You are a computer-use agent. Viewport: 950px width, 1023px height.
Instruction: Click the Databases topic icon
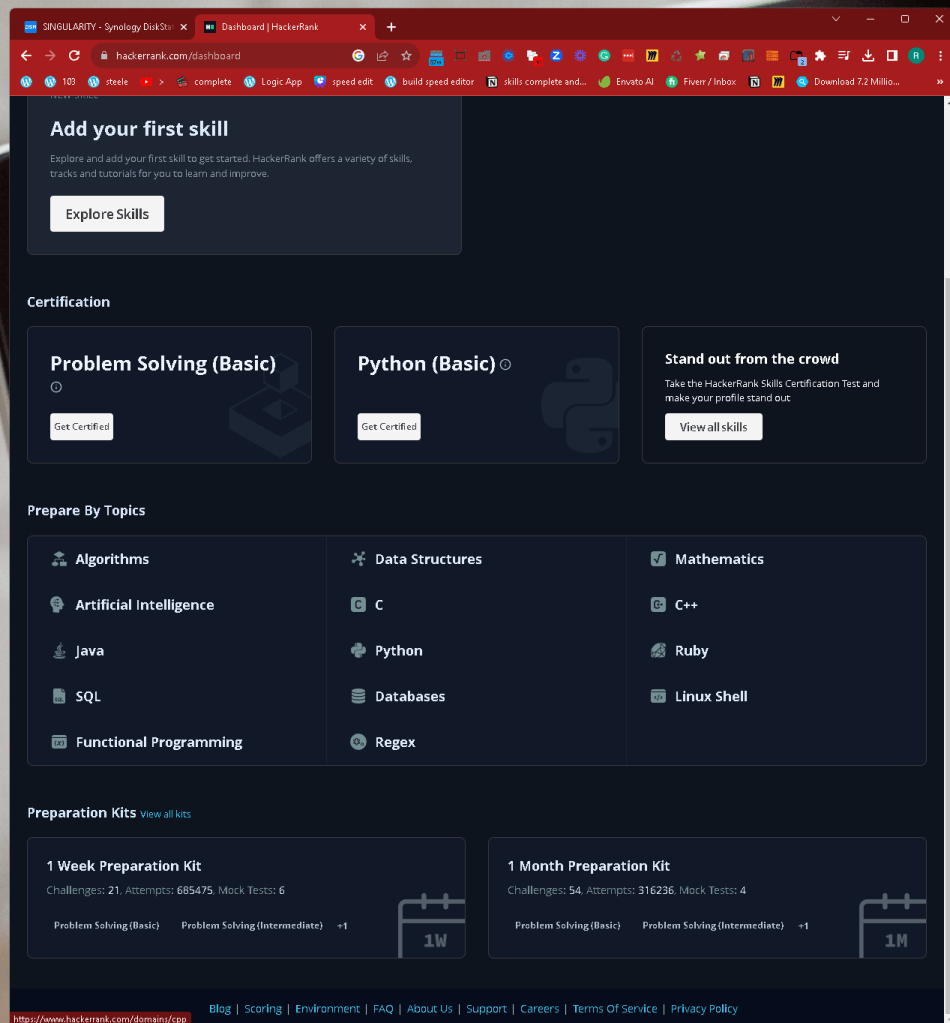358,696
